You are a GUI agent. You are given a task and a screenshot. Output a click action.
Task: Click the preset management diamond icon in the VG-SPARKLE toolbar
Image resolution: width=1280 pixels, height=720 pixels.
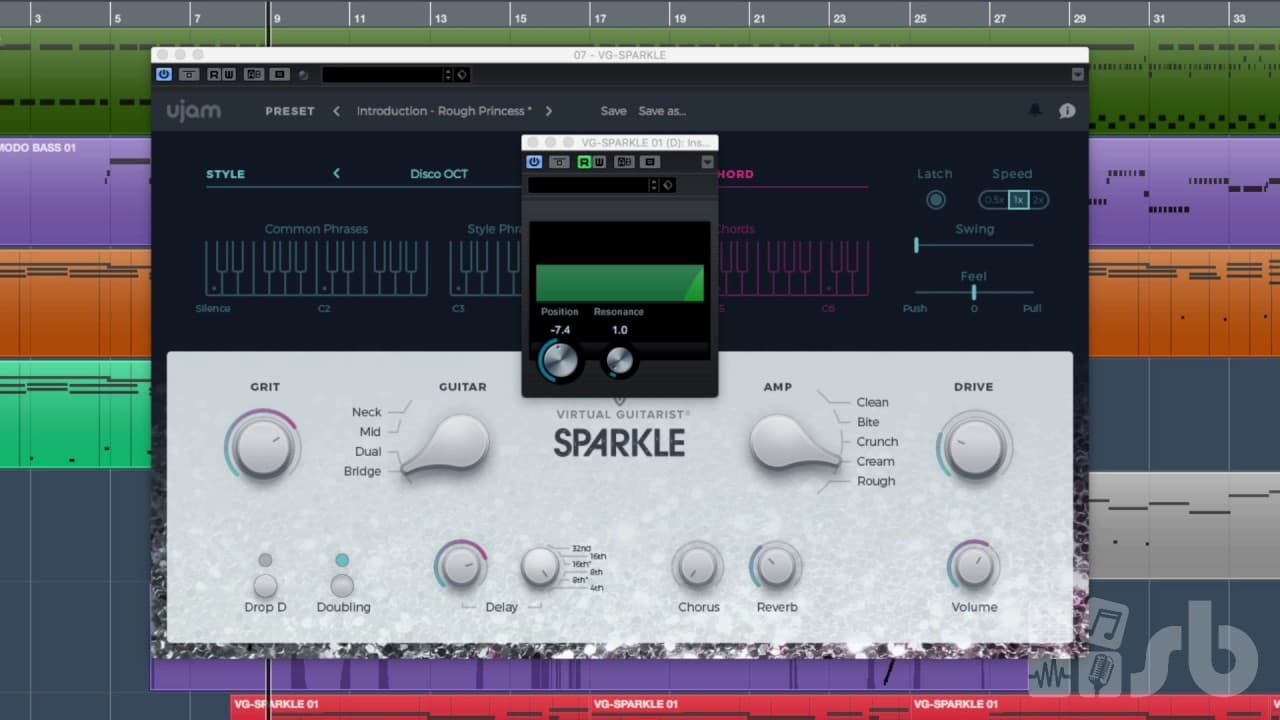tap(462, 75)
